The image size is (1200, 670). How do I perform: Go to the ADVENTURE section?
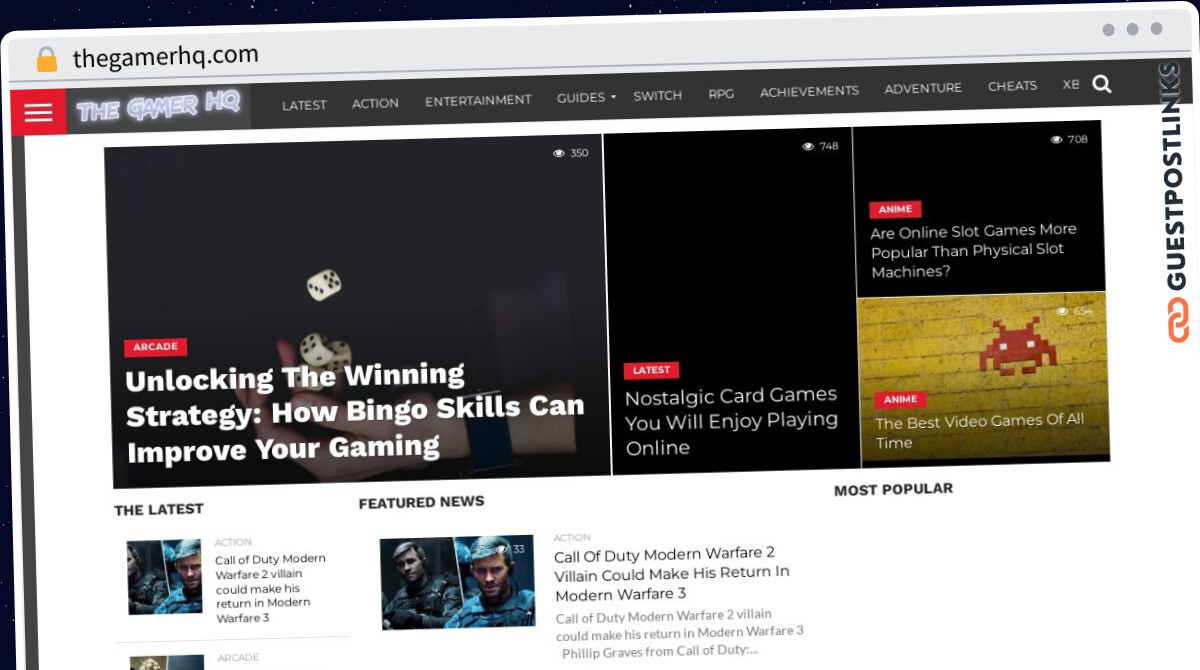[x=923, y=88]
